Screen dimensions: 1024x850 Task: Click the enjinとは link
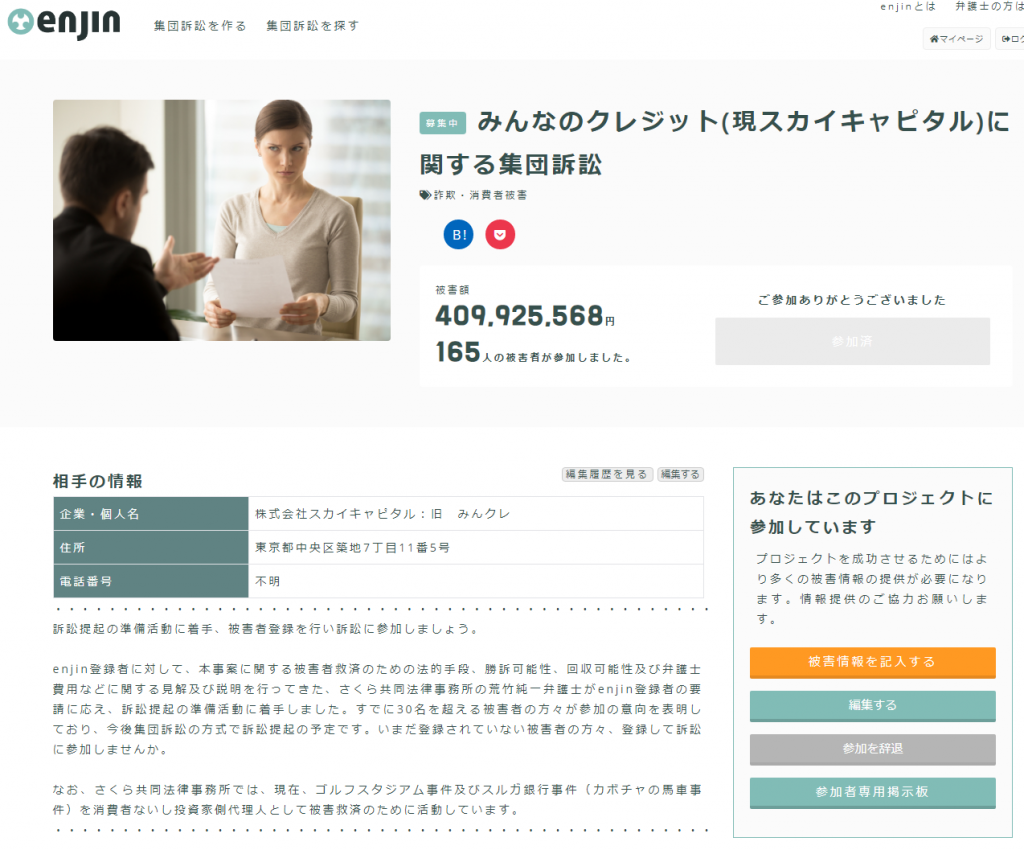pyautogui.click(x=907, y=7)
